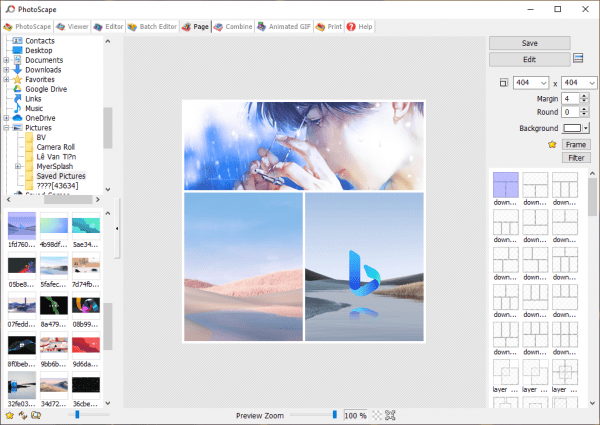Select the Google Drive folder
The width and height of the screenshot is (600, 425).
click(46, 89)
